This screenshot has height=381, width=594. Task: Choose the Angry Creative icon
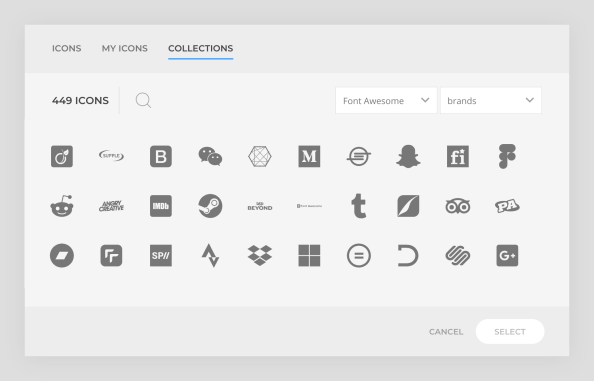click(111, 206)
